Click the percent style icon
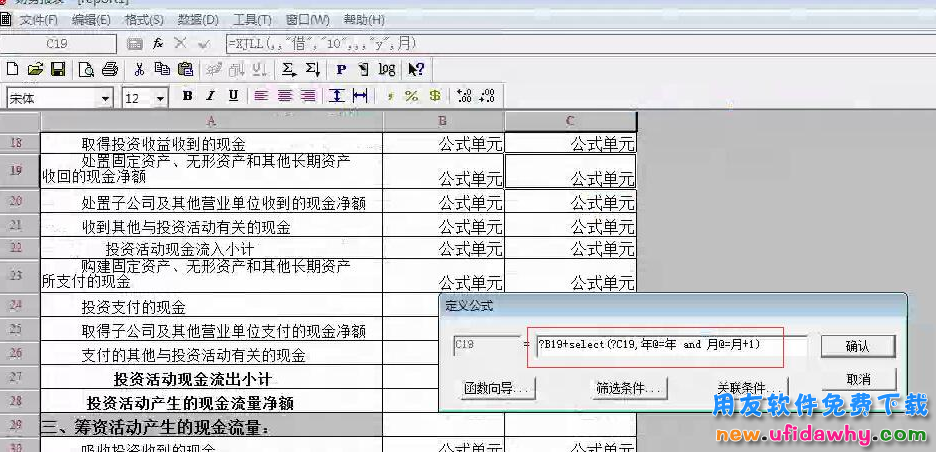Screen dimensions: 936x452 411,96
